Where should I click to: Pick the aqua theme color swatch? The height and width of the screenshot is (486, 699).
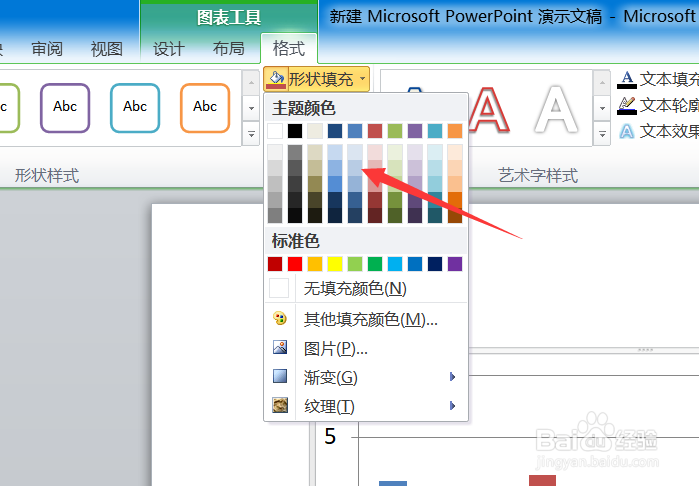[435, 131]
